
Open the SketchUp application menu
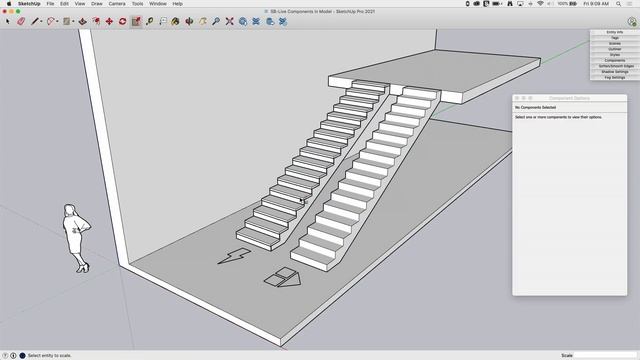pos(29,4)
